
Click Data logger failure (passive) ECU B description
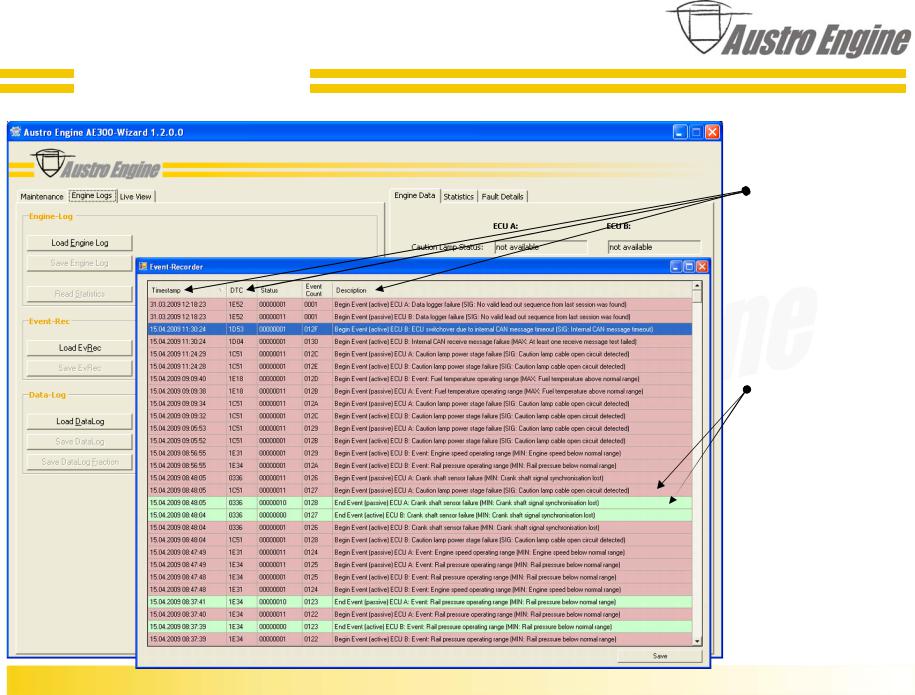pos(482,317)
